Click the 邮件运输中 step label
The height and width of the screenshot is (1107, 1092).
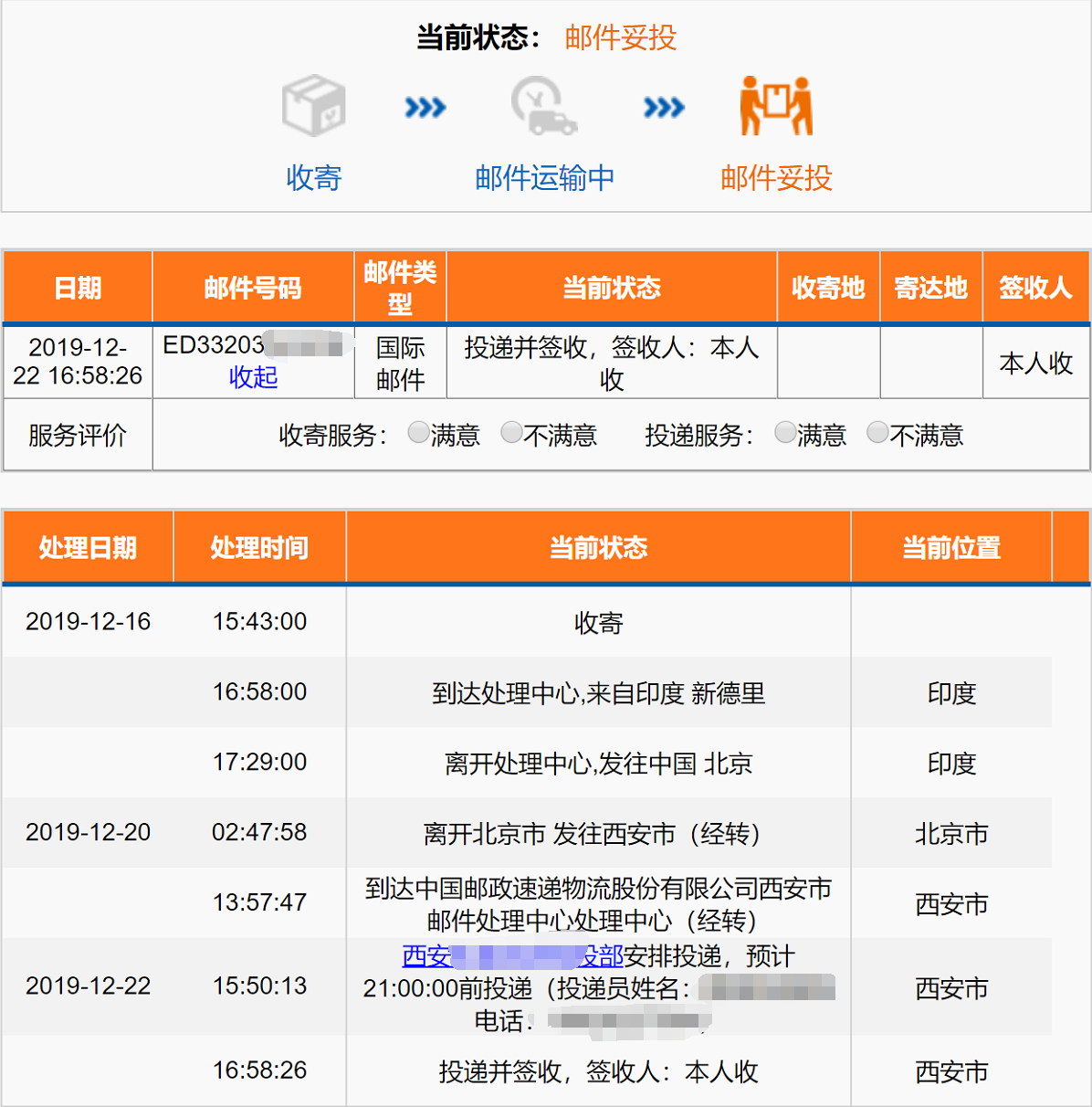click(x=544, y=177)
